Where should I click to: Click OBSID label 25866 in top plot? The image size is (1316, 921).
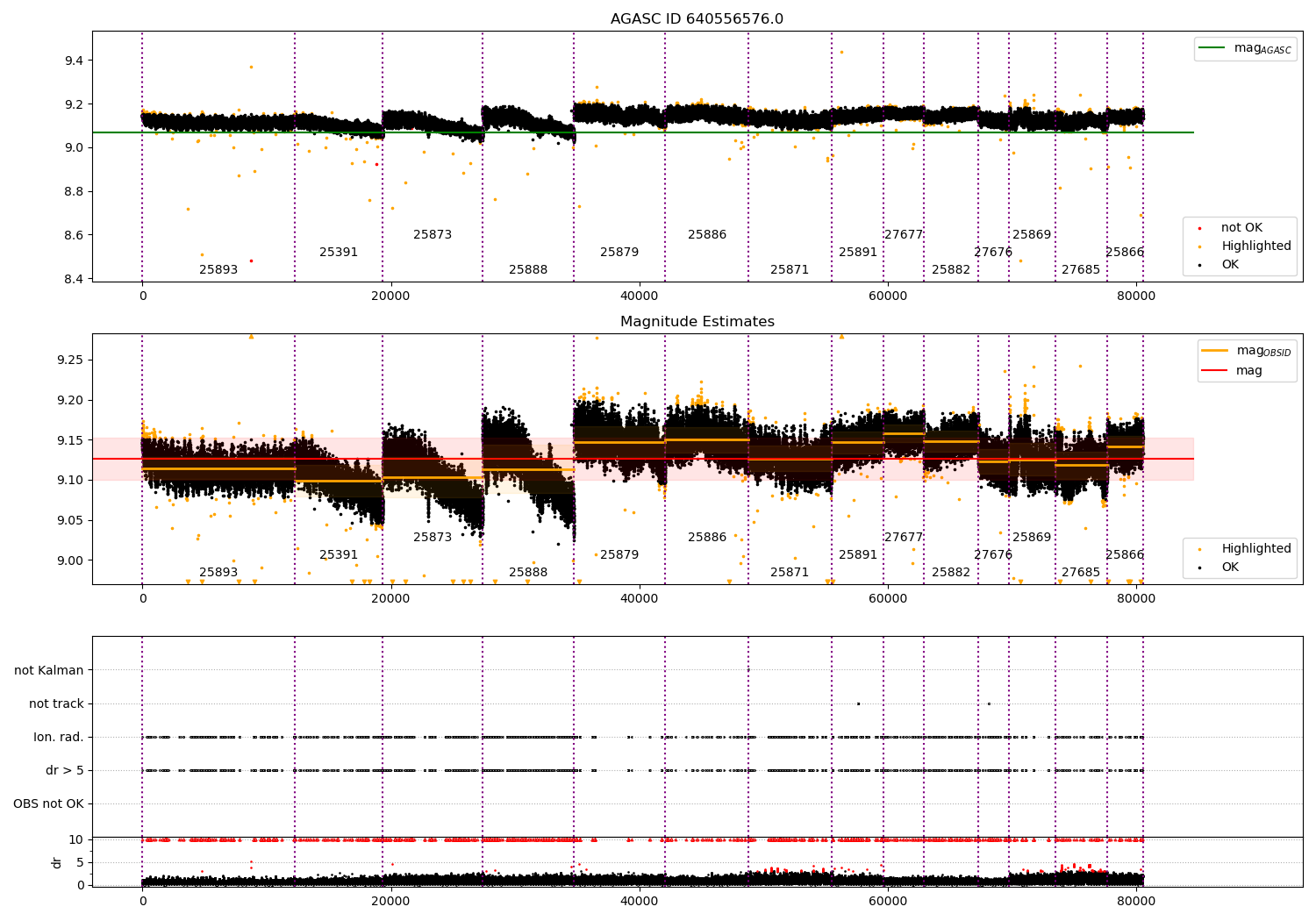coord(1125,253)
